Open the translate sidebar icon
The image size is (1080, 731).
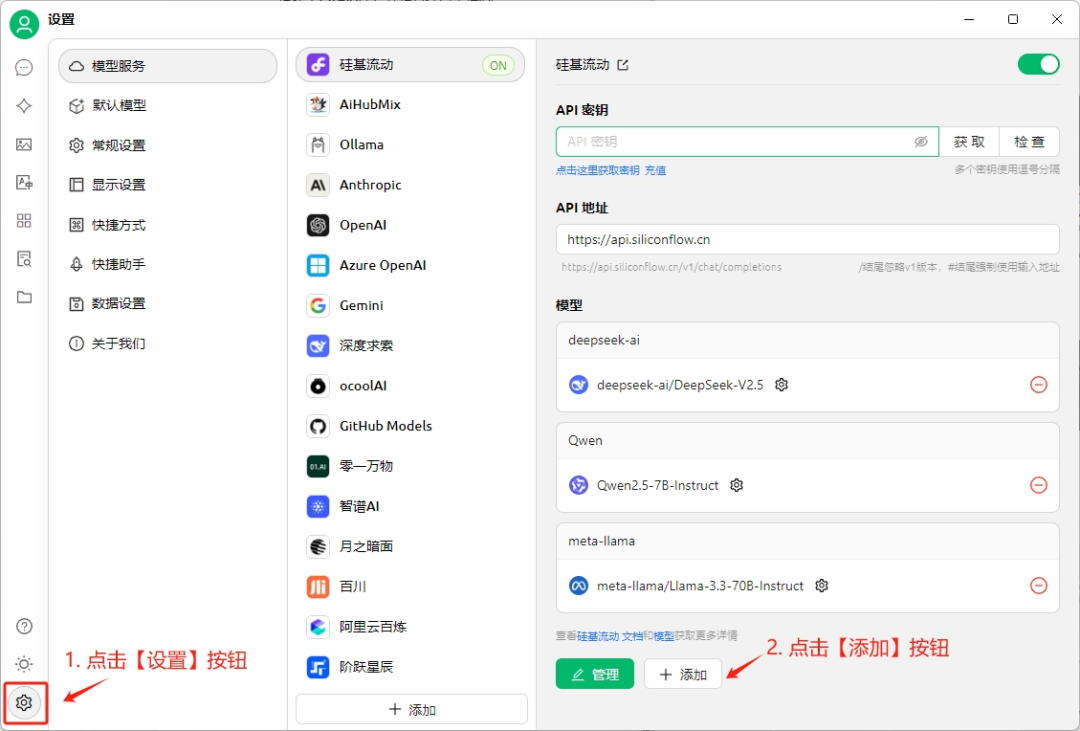coord(24,182)
